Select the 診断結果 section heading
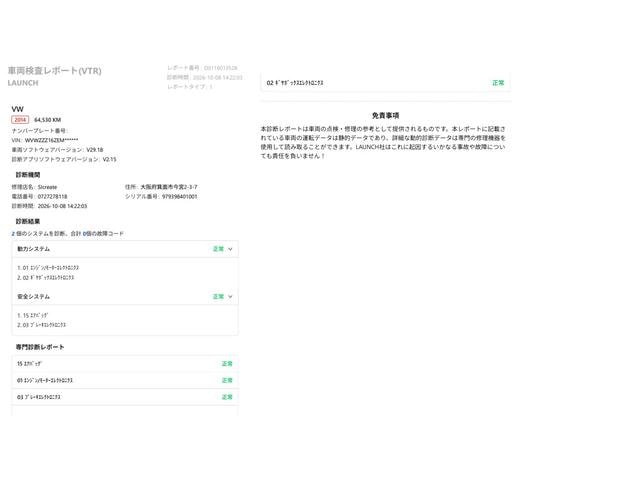Image resolution: width=640 pixels, height=480 pixels. [x=28, y=221]
